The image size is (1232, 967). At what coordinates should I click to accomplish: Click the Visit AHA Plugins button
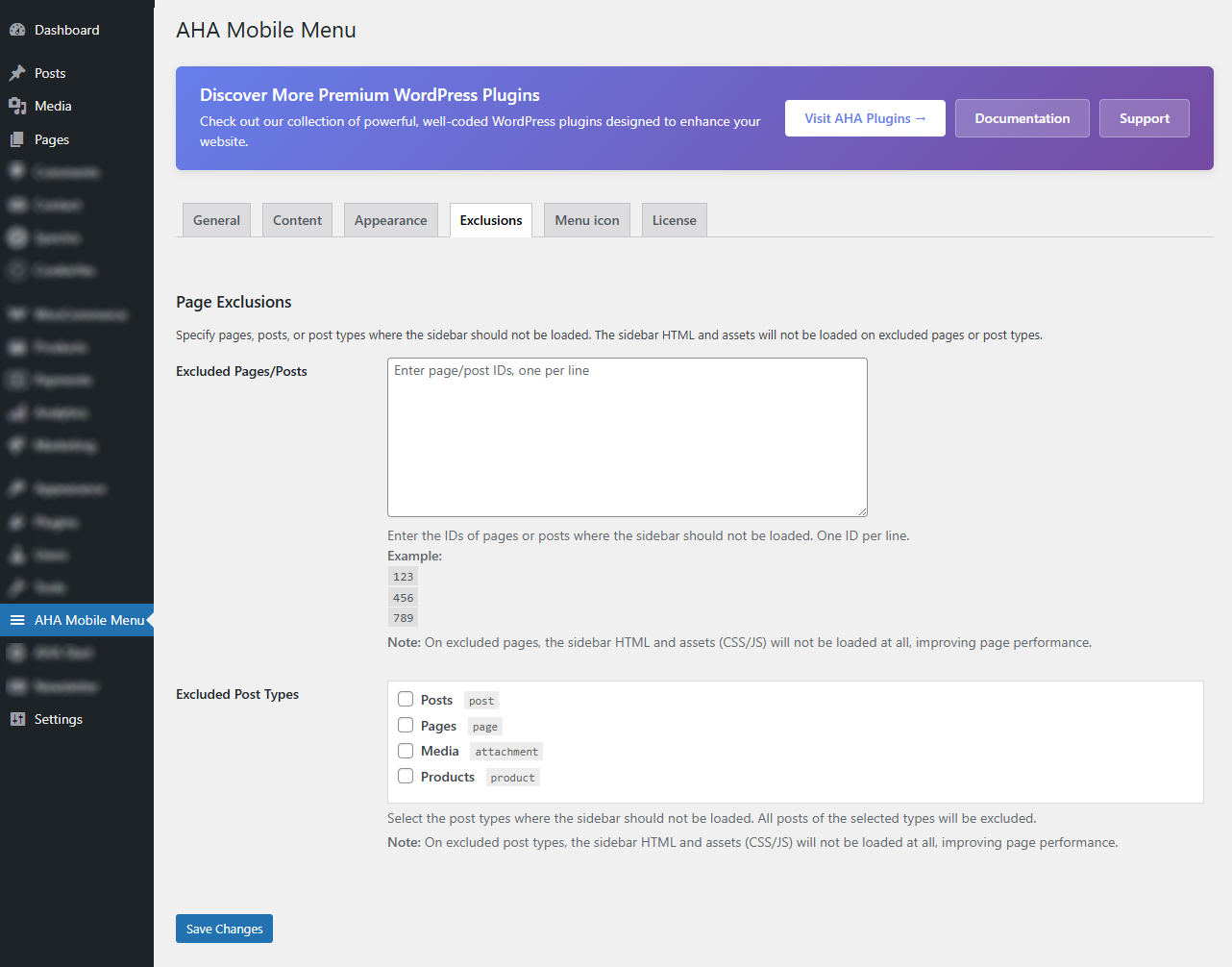[x=865, y=118]
